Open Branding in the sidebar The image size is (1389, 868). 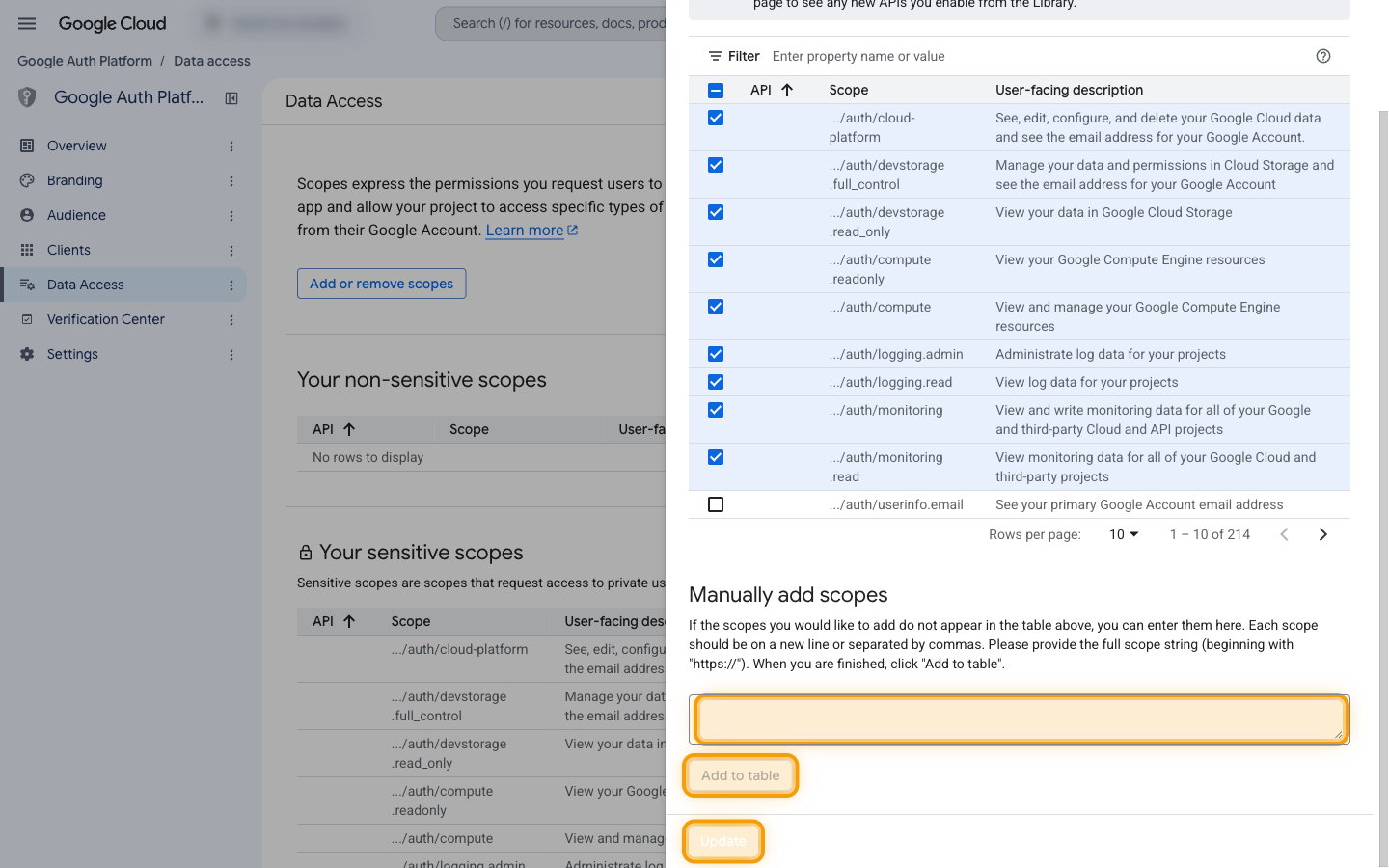tap(75, 180)
